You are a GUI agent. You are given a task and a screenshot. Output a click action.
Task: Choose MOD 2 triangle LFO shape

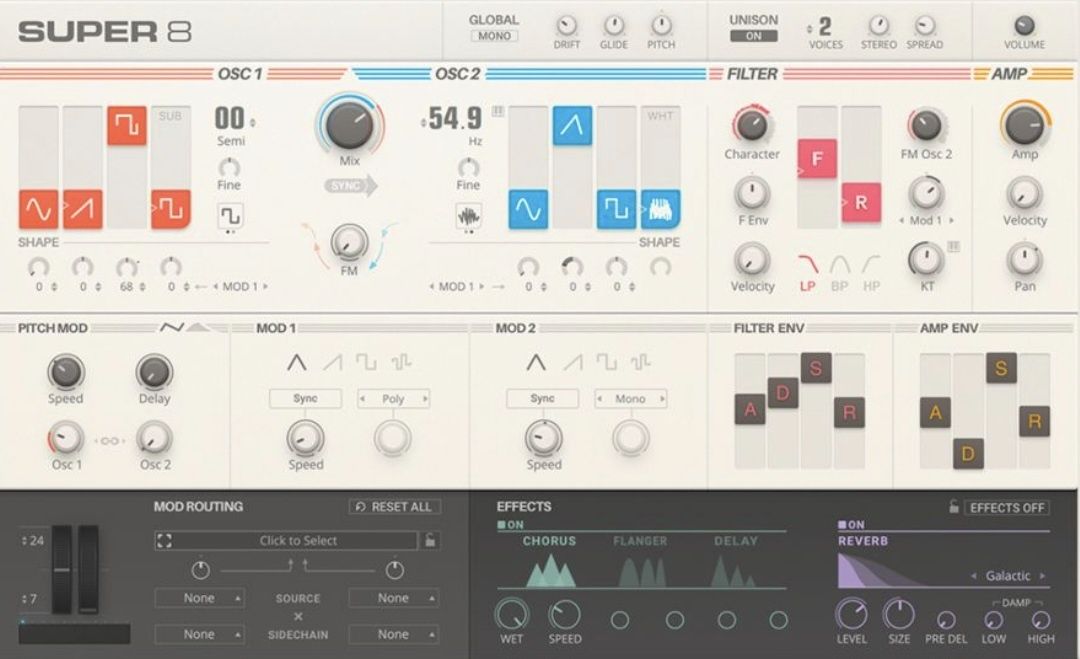click(536, 362)
